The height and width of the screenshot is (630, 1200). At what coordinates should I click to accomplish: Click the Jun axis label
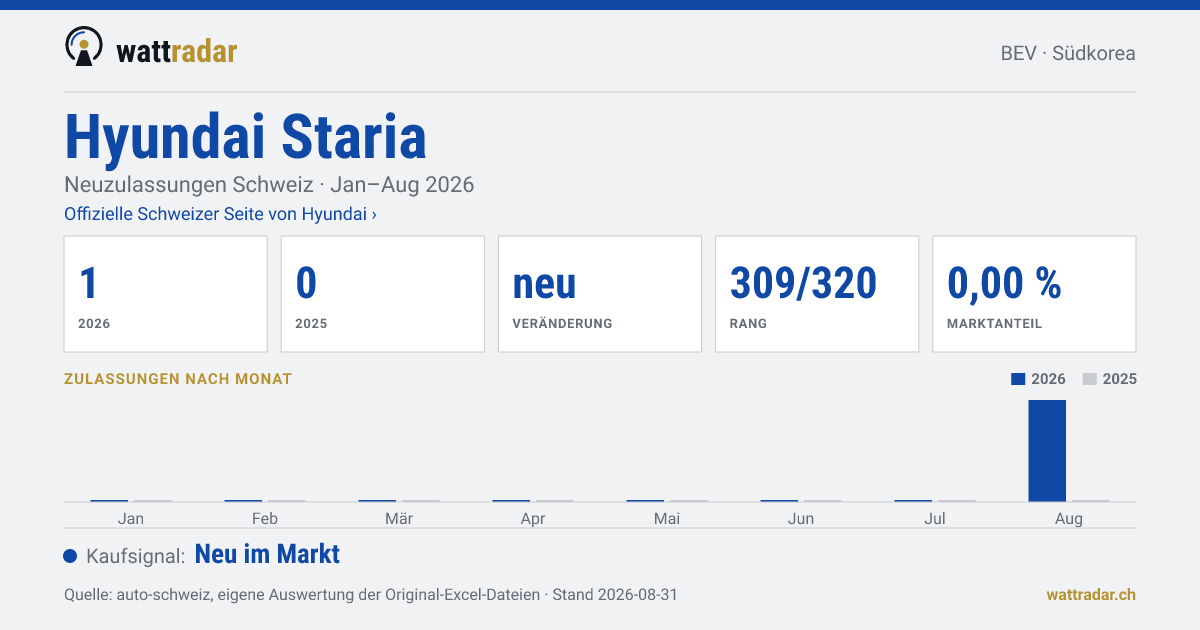click(801, 518)
